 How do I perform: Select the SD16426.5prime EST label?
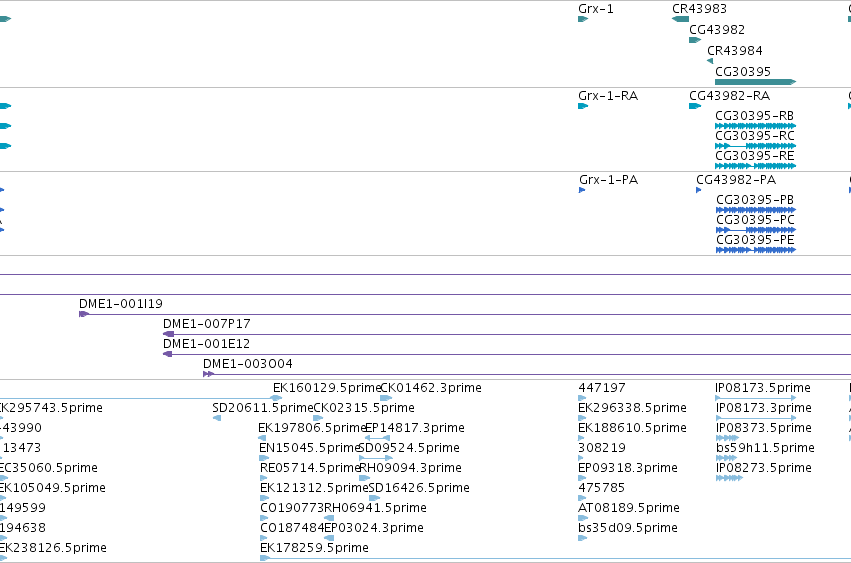[x=419, y=488]
